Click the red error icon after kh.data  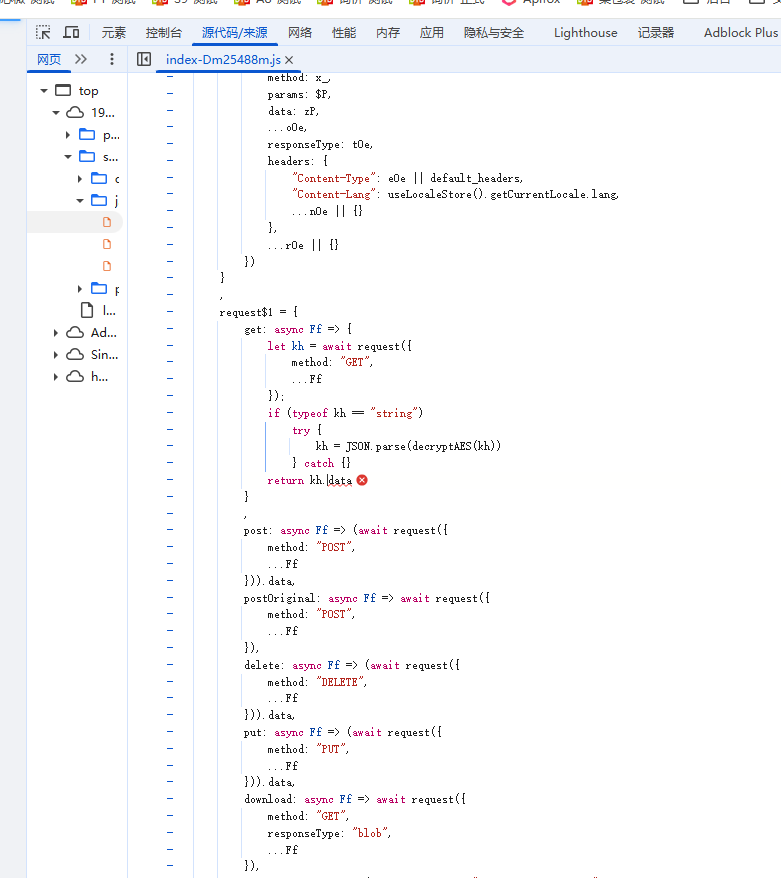pyautogui.click(x=362, y=480)
